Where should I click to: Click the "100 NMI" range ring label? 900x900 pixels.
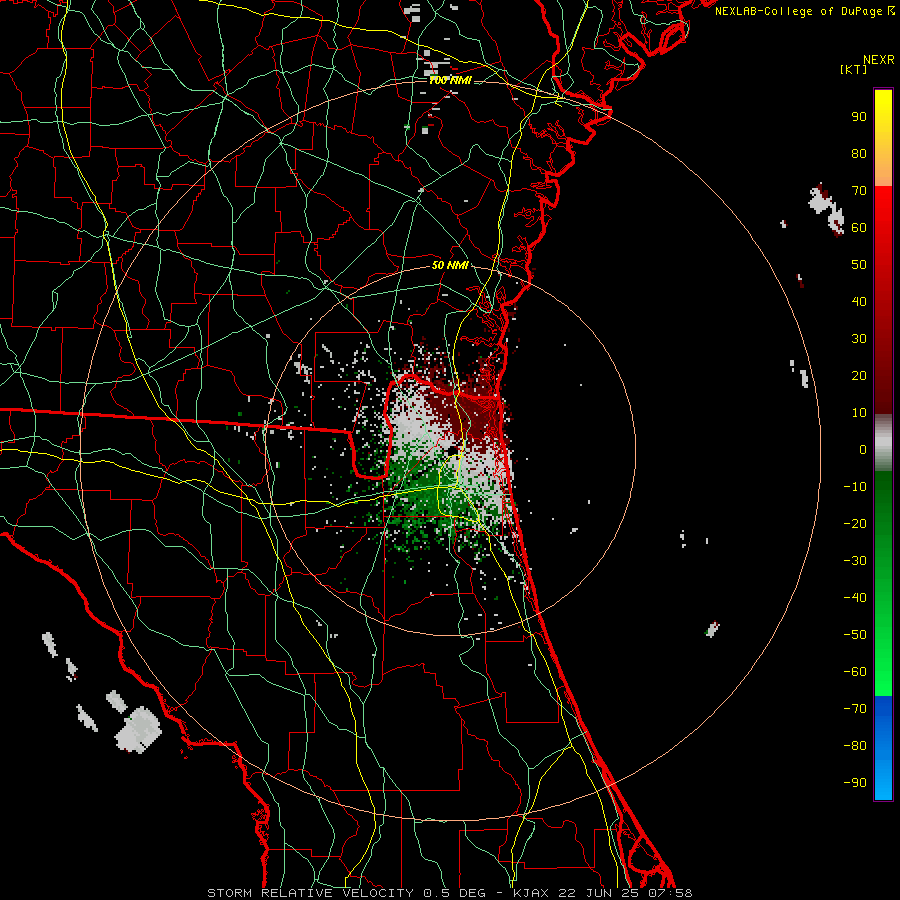coord(451,81)
